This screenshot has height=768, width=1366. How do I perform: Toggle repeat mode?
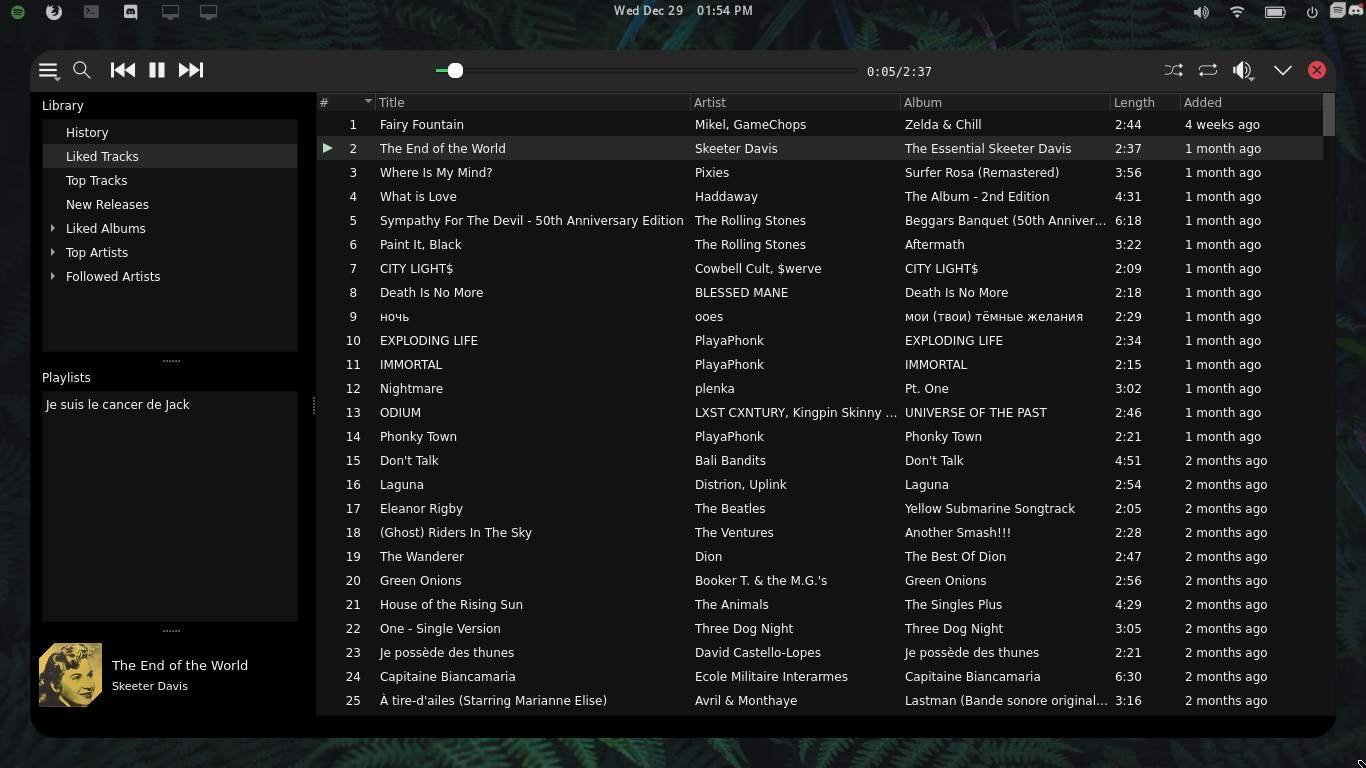point(1208,70)
